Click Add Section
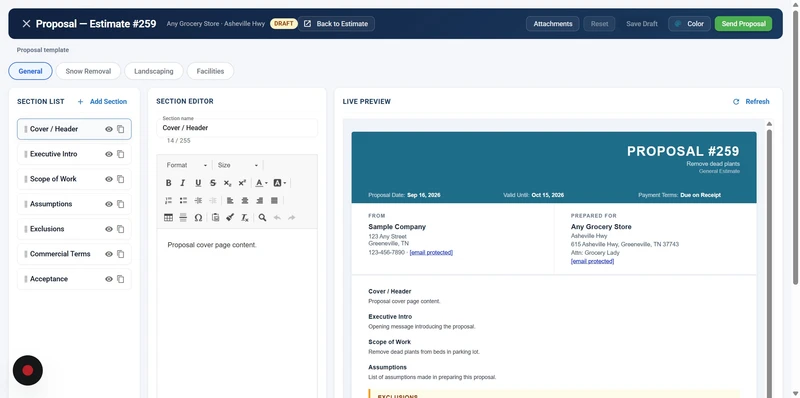The image size is (800, 398). 102,102
